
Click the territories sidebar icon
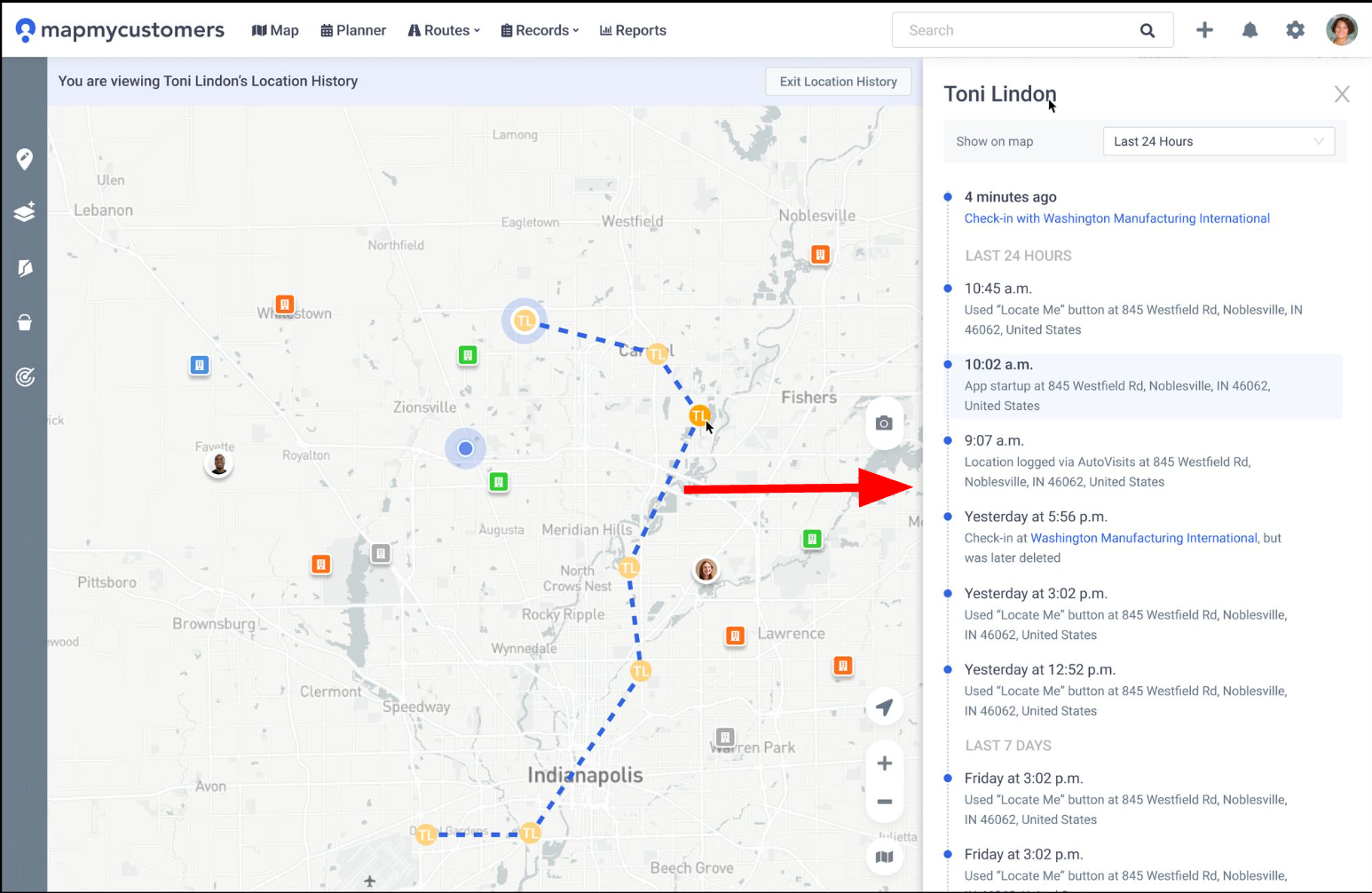pos(25,268)
